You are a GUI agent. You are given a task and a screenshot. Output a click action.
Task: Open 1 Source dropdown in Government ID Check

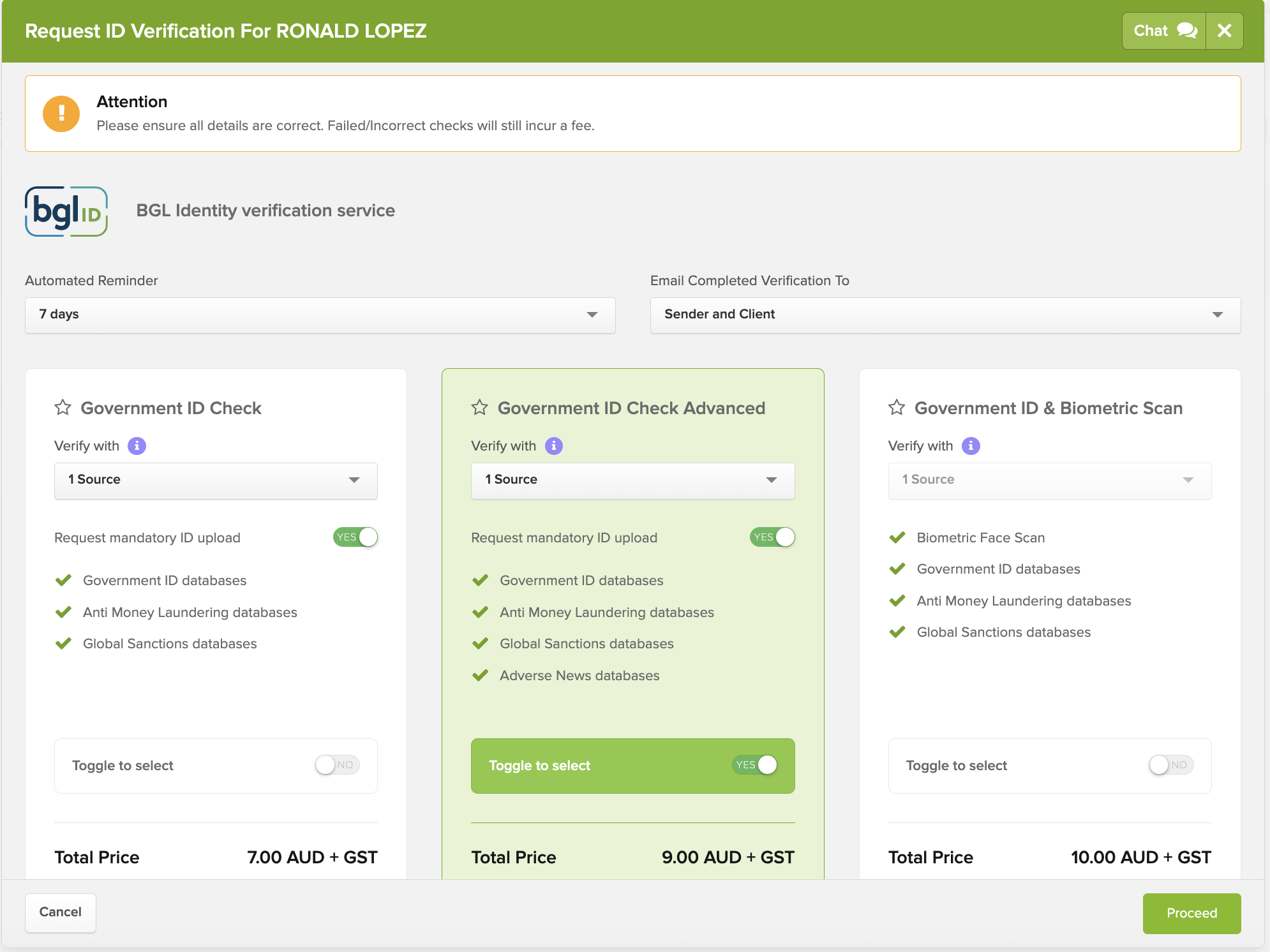(x=216, y=480)
